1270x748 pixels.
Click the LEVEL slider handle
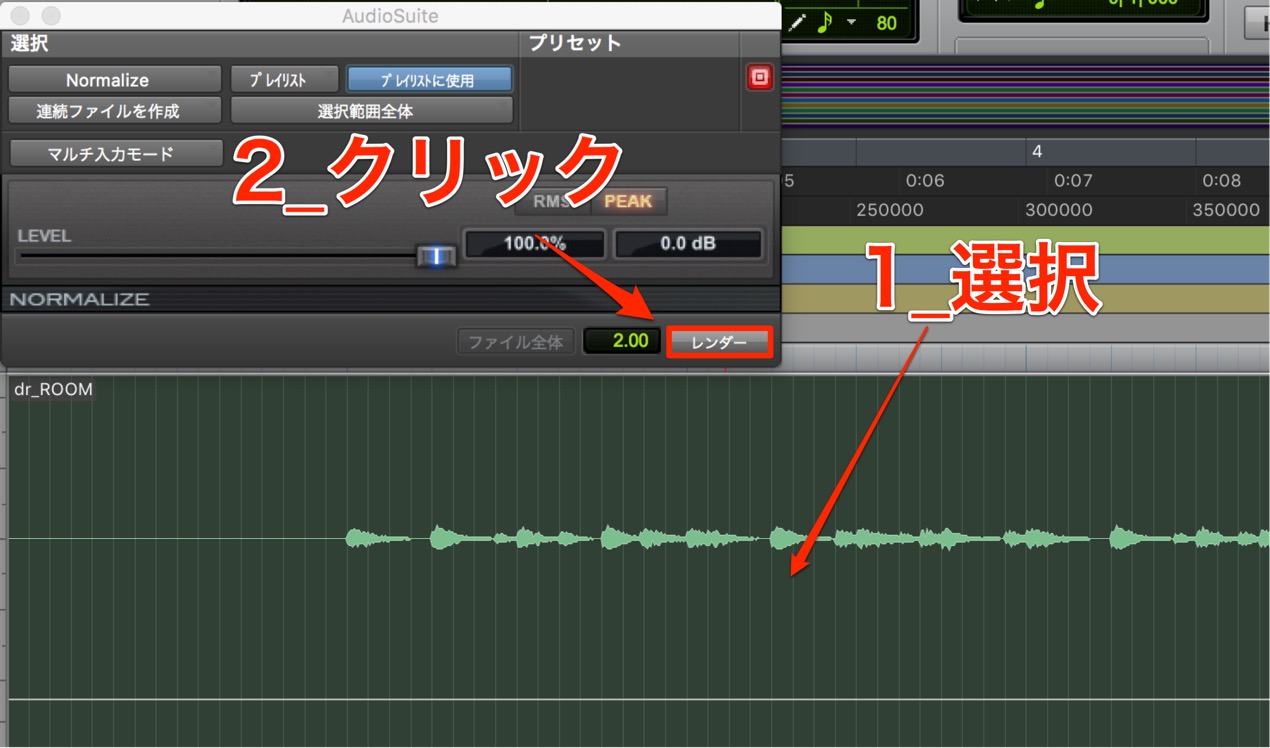coord(436,256)
